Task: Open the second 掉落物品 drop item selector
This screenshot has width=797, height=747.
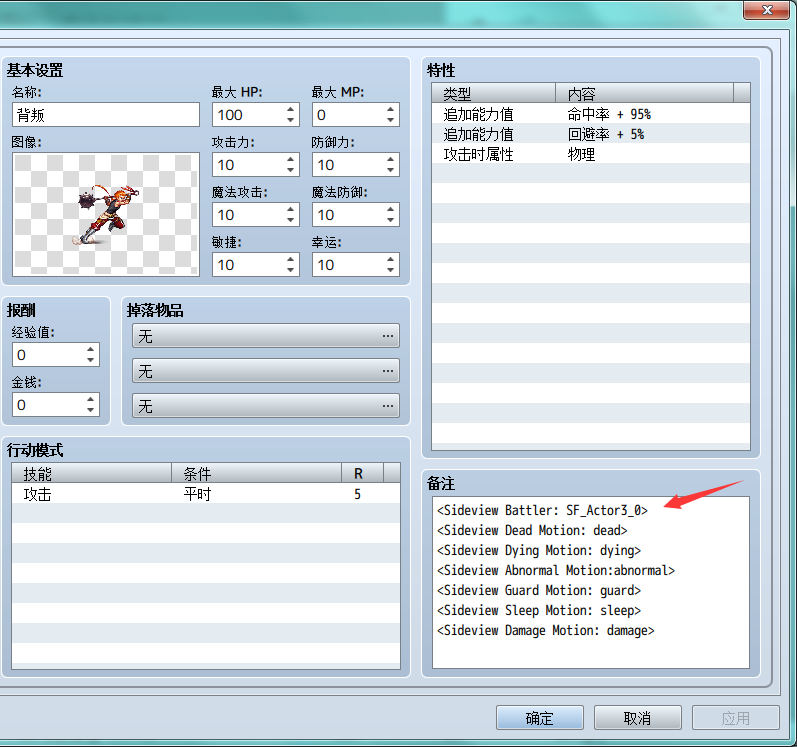Action: coord(266,371)
